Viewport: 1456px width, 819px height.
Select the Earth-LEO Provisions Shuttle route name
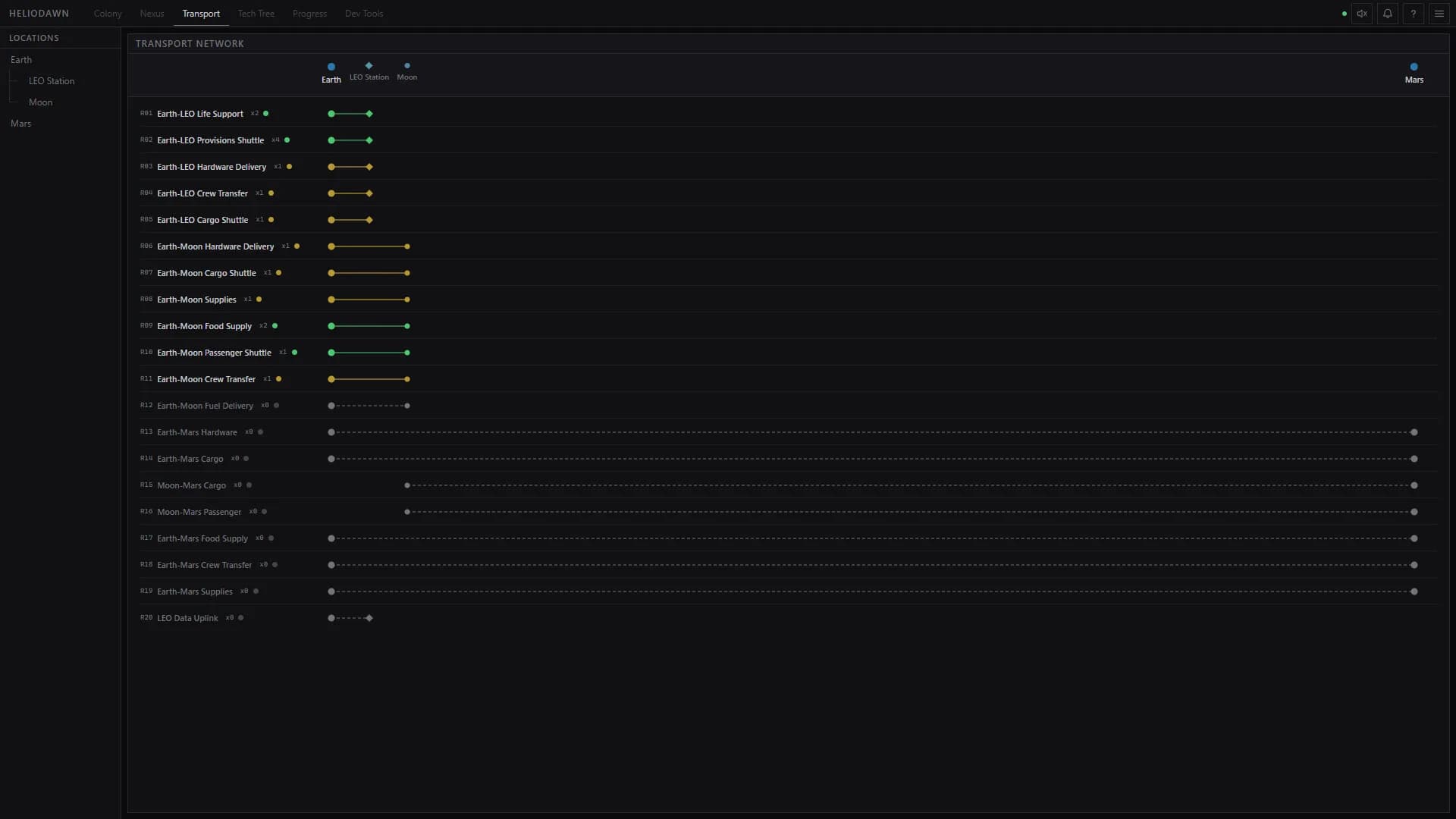(x=211, y=140)
